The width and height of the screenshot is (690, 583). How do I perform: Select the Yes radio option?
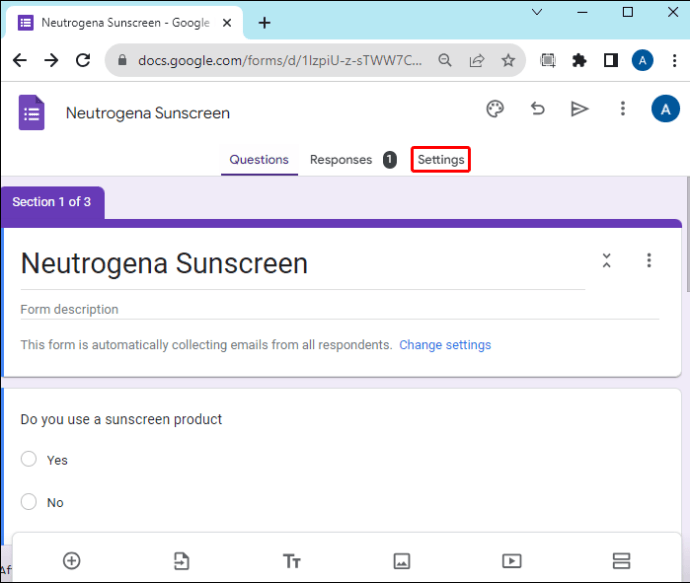[x=29, y=459]
